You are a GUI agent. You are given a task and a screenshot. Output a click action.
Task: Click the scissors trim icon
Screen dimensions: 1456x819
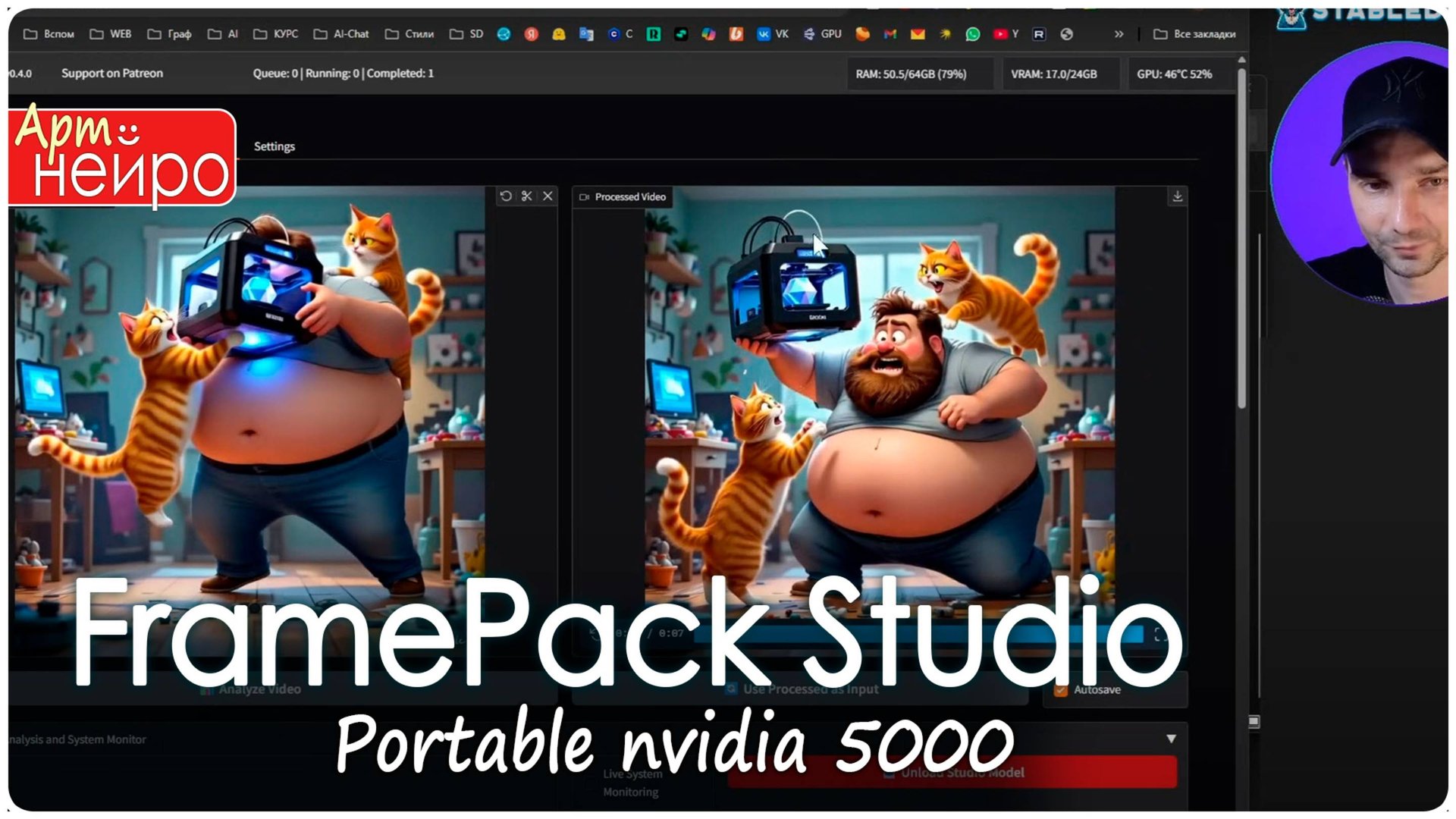(527, 196)
